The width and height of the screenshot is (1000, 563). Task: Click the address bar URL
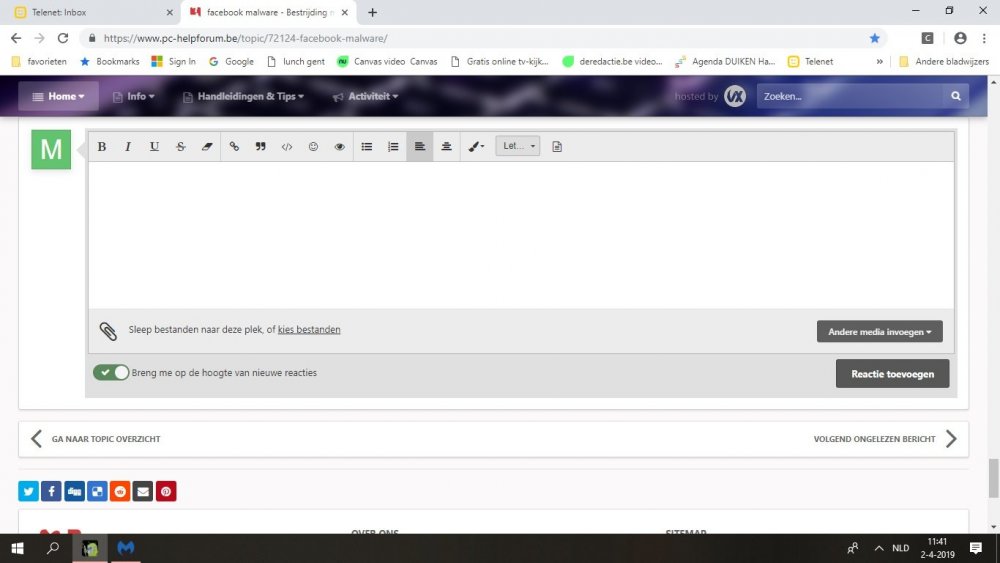[x=245, y=38]
